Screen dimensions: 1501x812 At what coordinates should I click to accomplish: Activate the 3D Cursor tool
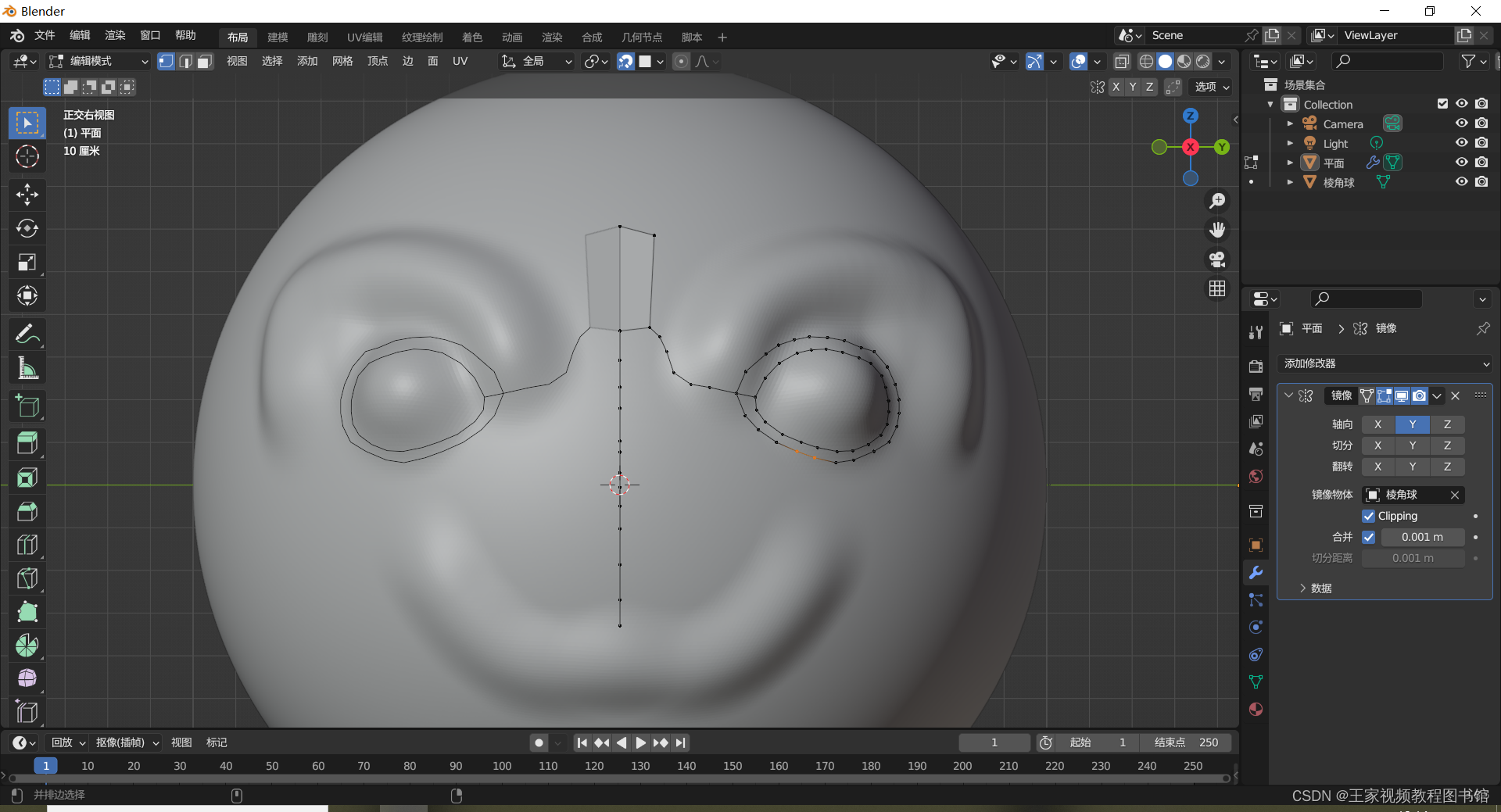pos(27,156)
